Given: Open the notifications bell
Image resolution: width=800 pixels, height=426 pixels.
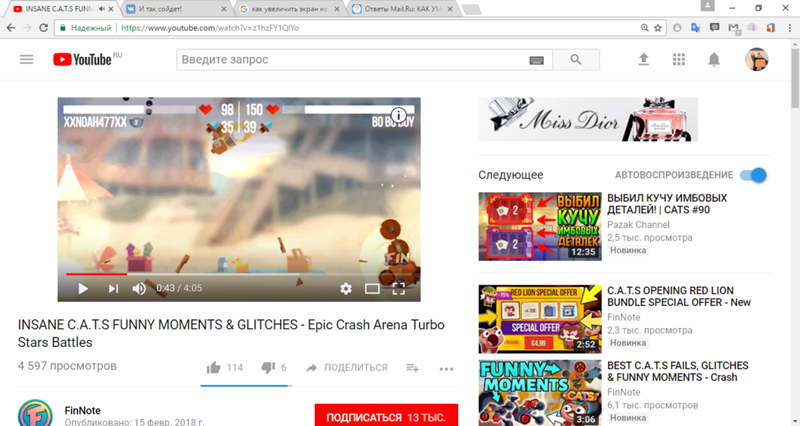Looking at the screenshot, I should [x=714, y=60].
